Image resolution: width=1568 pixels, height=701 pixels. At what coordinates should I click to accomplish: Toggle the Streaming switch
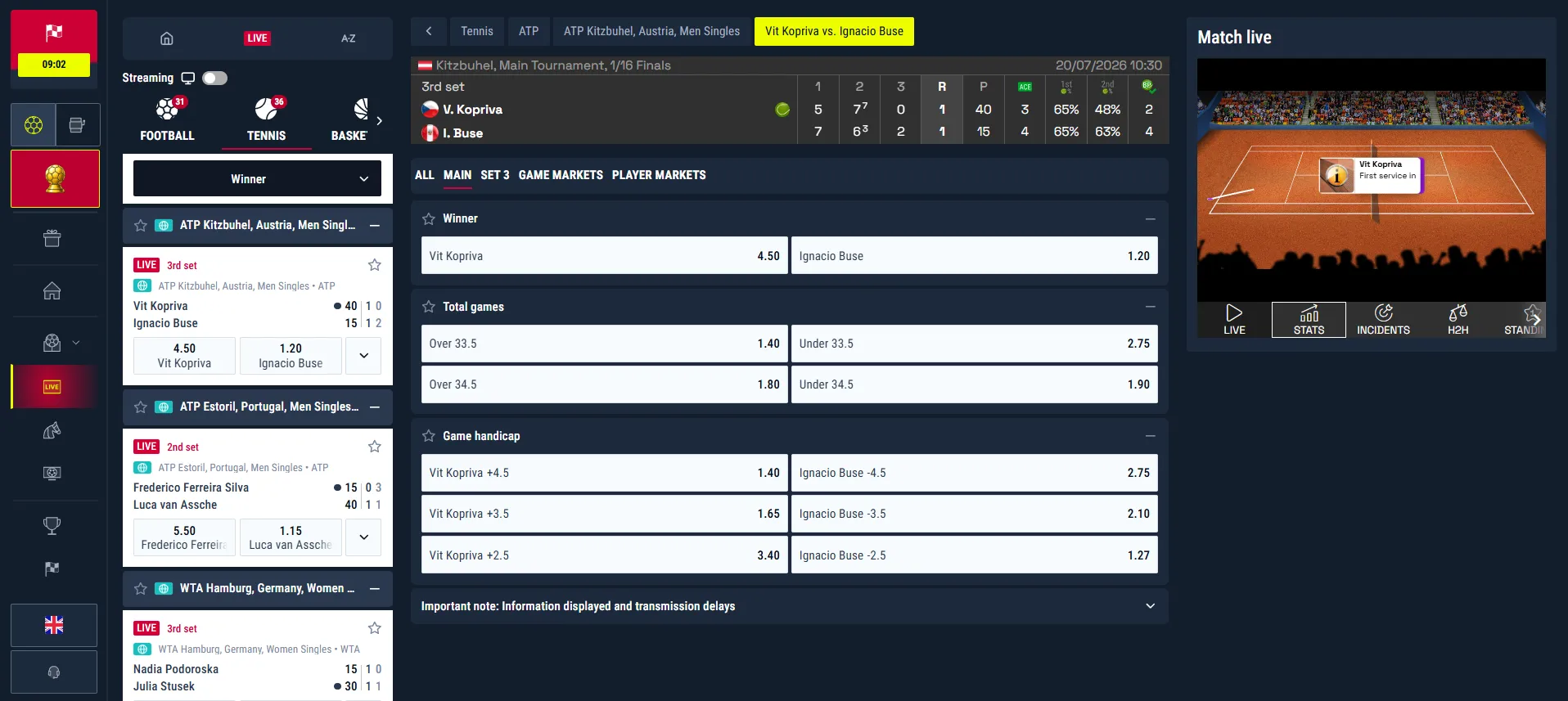click(x=215, y=79)
